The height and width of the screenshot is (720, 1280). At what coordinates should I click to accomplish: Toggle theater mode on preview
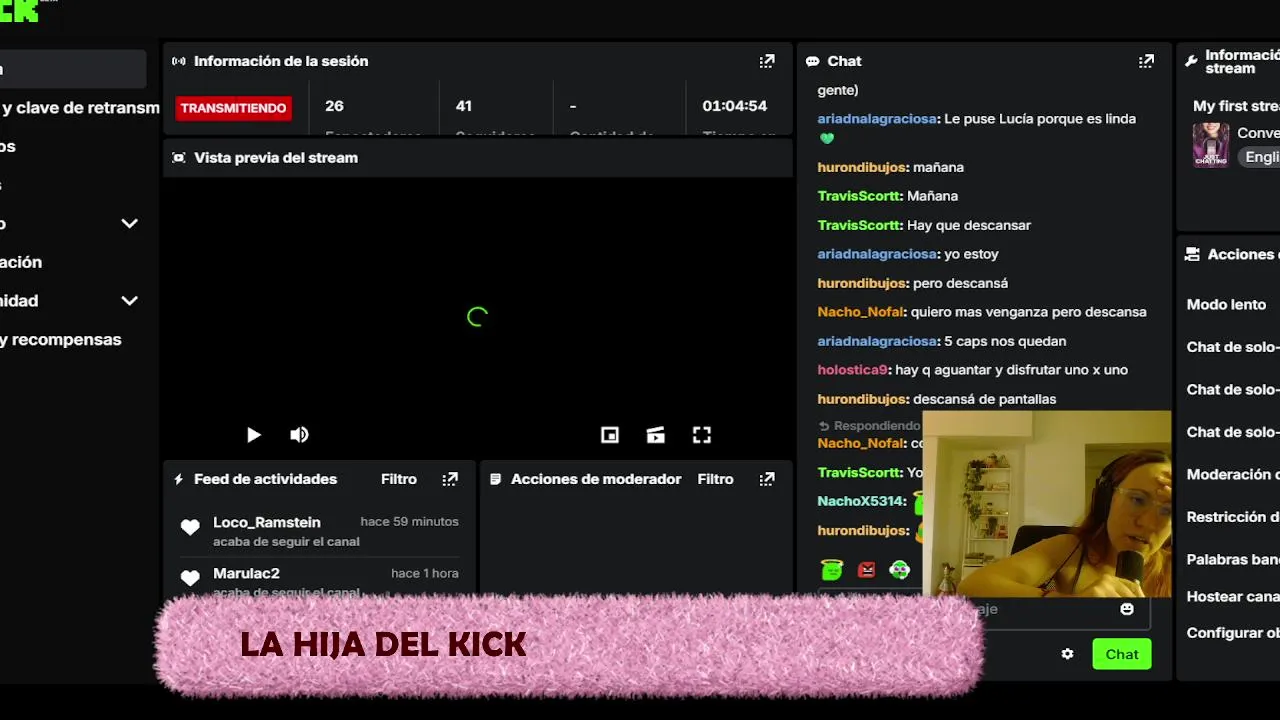point(656,435)
